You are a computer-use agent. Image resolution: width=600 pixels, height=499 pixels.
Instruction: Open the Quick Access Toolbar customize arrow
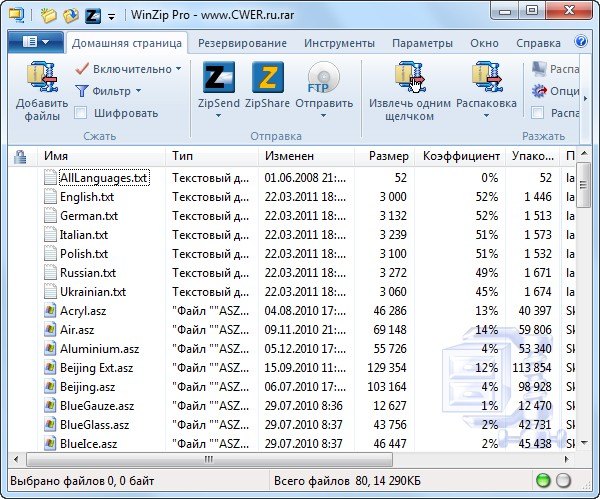110,16
